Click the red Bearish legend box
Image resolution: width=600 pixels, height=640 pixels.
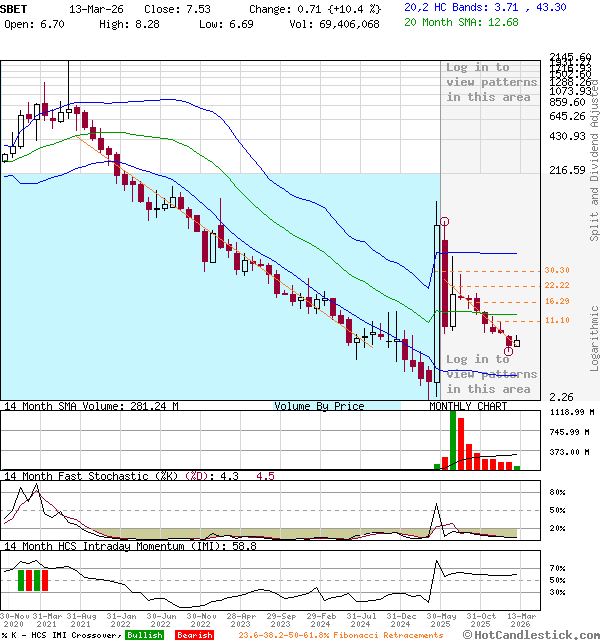coord(195,634)
